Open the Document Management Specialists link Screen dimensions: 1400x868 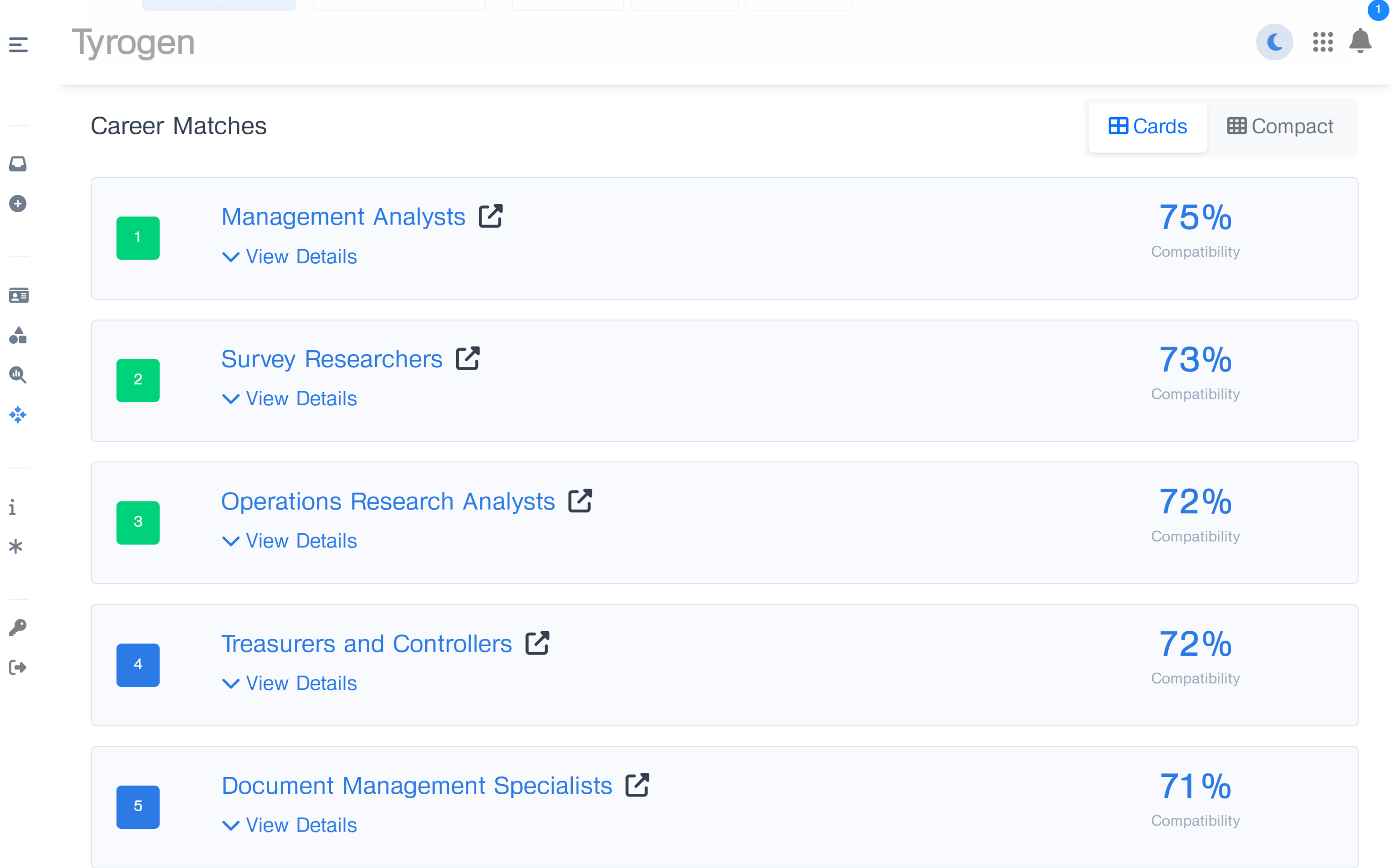click(417, 785)
